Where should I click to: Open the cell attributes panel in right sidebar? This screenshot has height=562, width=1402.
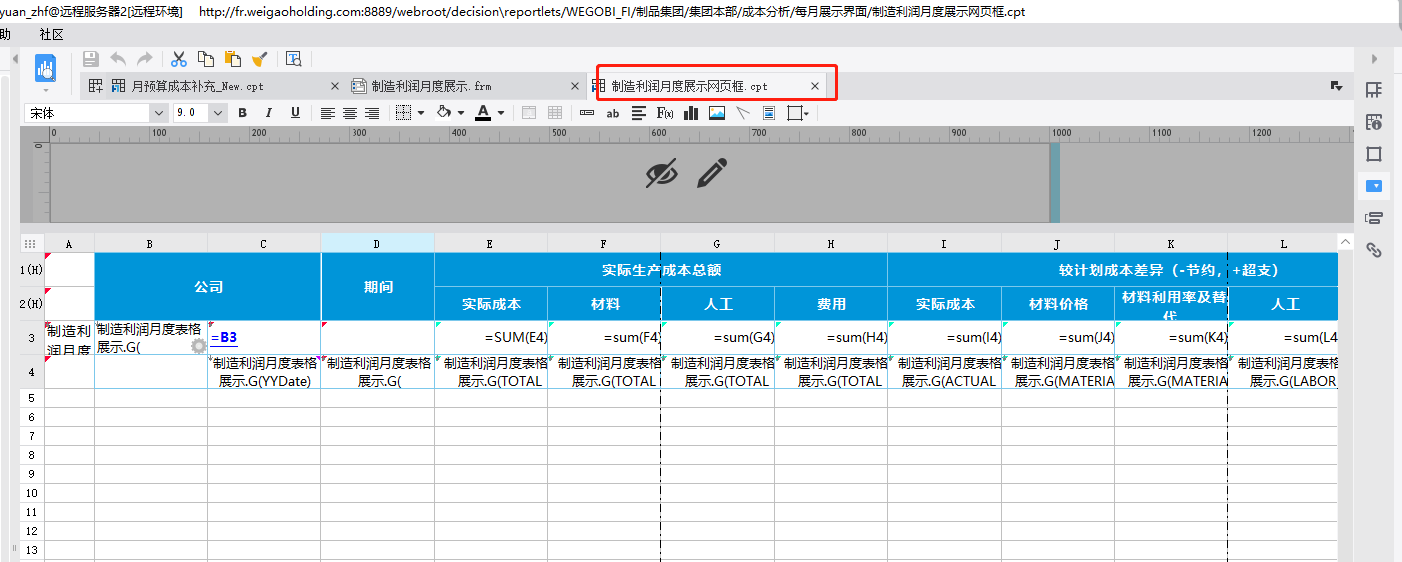click(1374, 122)
